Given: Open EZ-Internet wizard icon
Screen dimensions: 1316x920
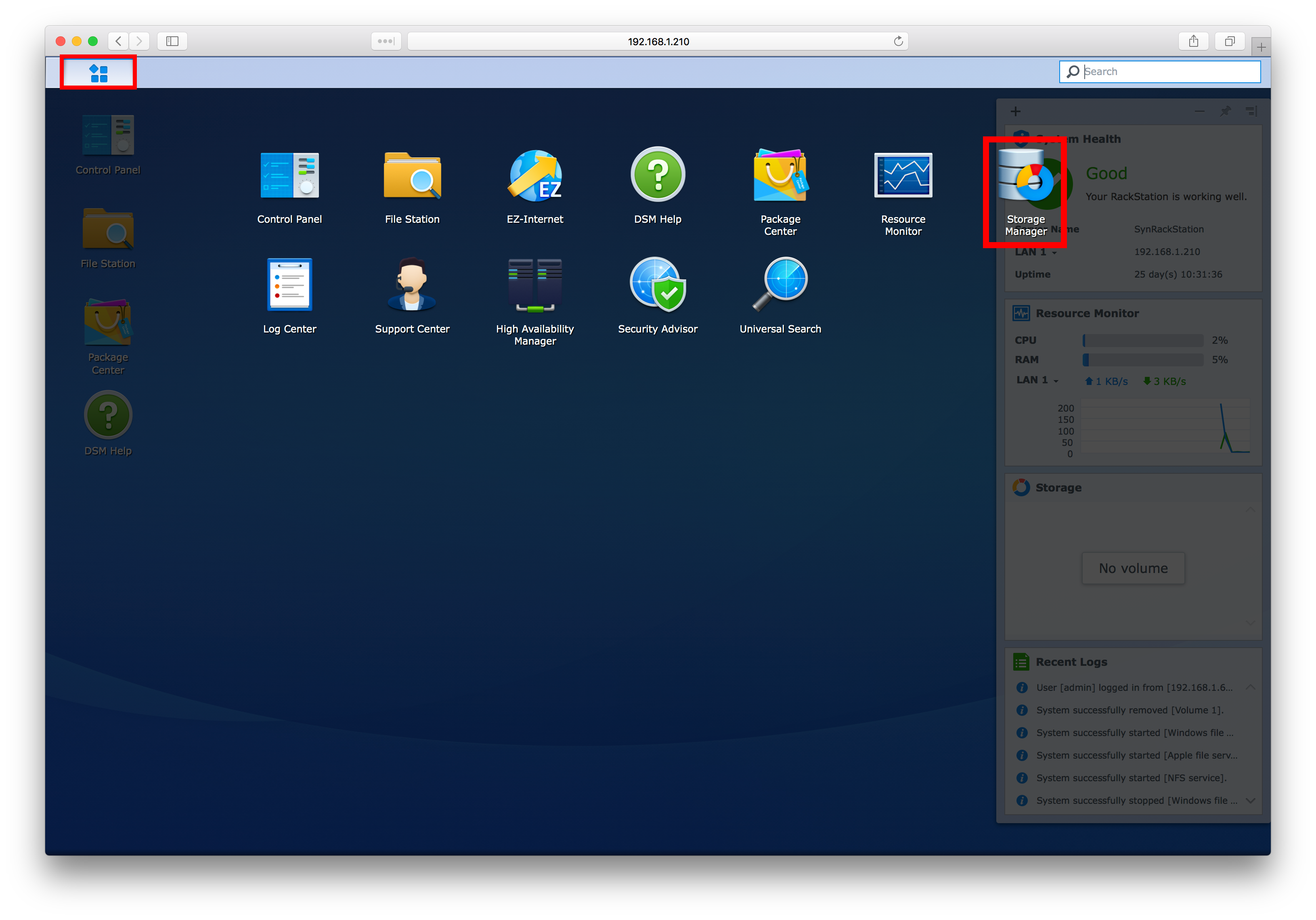Looking at the screenshot, I should pos(535,176).
